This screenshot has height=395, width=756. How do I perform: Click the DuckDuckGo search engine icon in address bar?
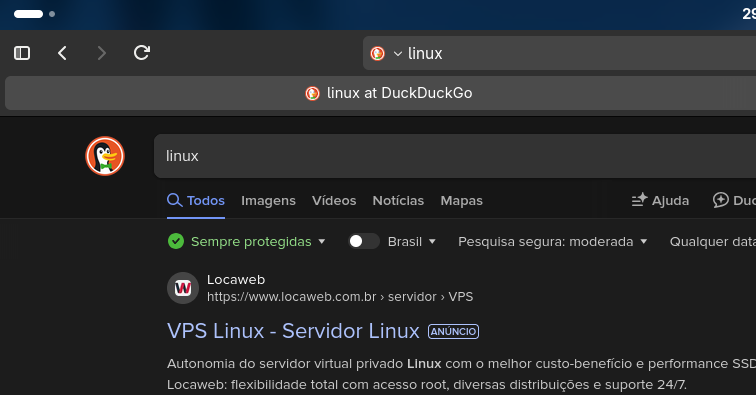(378, 53)
